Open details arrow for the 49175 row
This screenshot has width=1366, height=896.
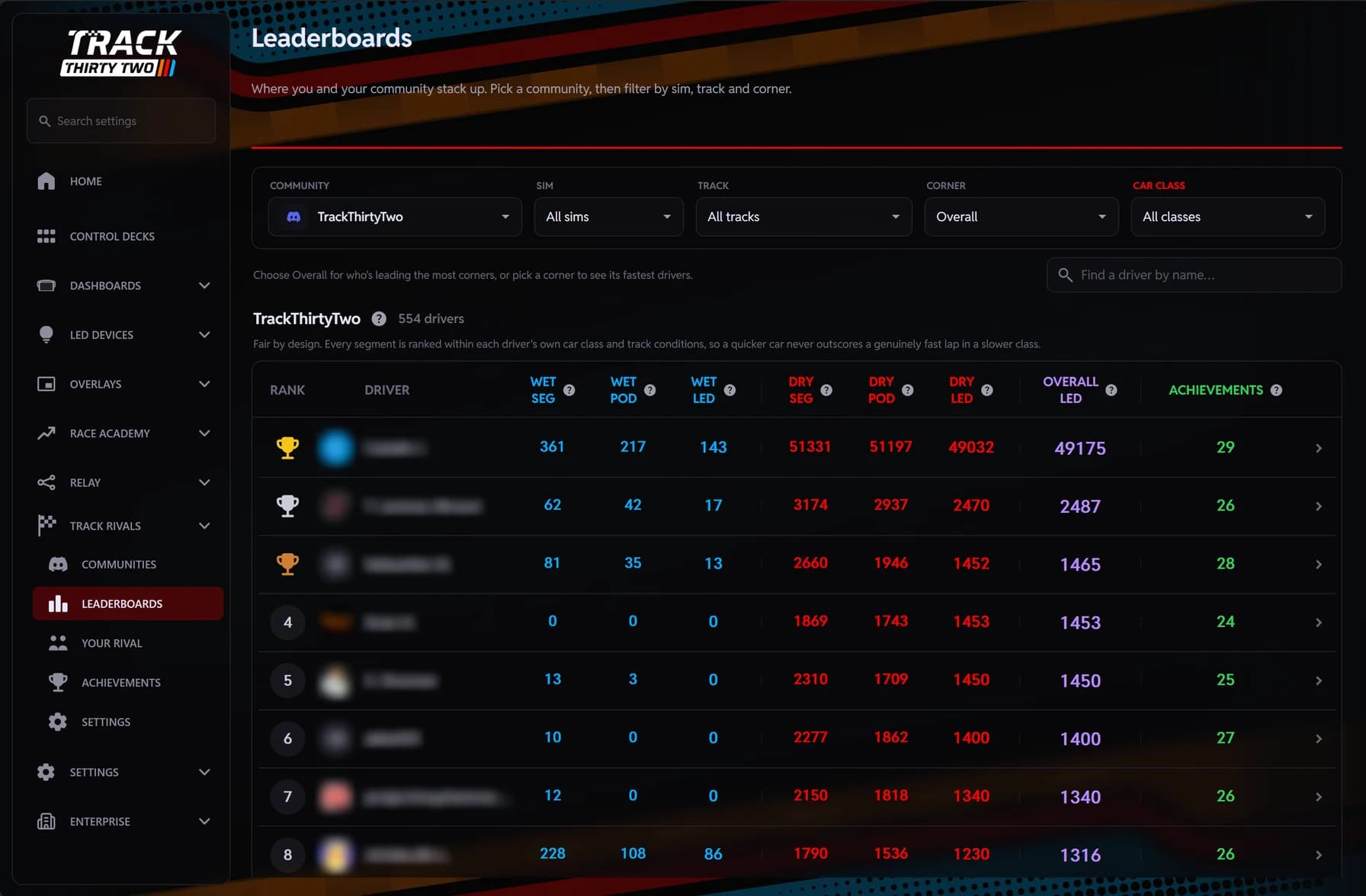[x=1319, y=448]
